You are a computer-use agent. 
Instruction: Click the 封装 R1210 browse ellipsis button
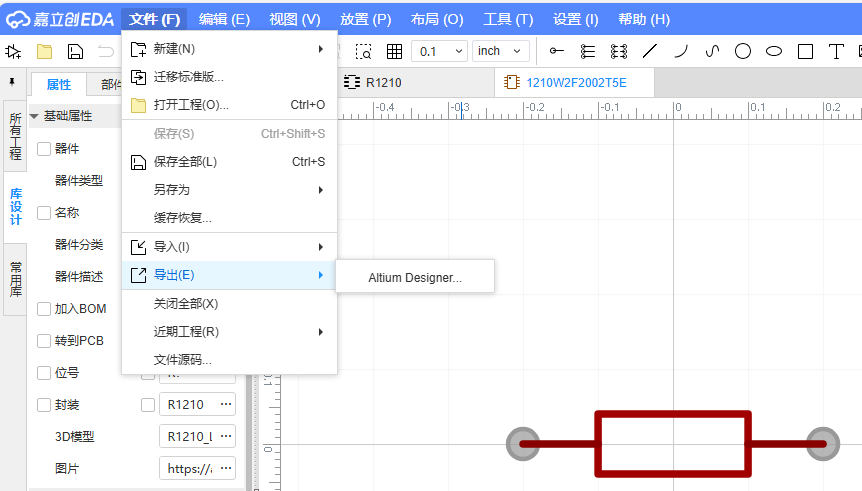point(226,404)
